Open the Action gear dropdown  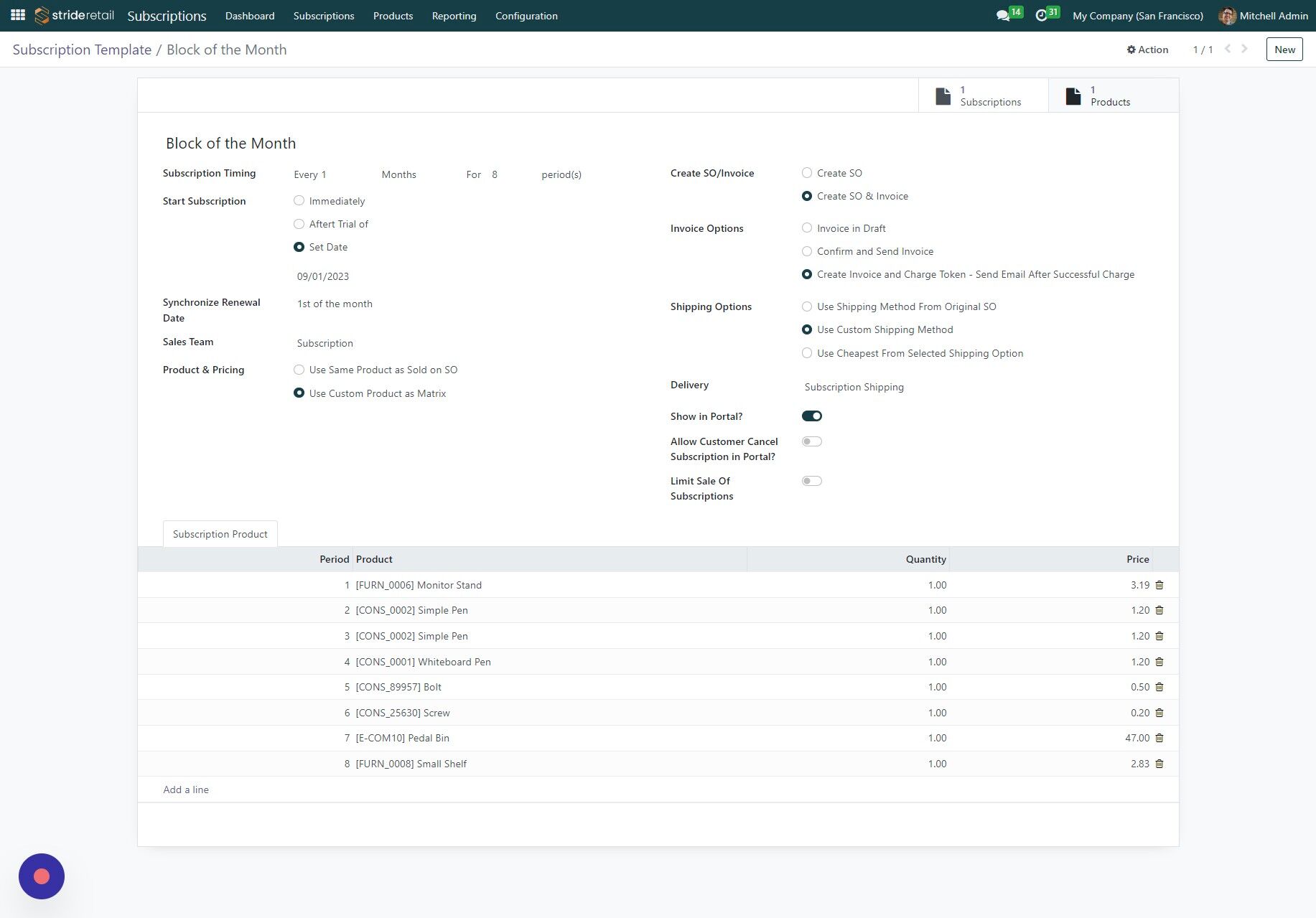(x=1147, y=50)
